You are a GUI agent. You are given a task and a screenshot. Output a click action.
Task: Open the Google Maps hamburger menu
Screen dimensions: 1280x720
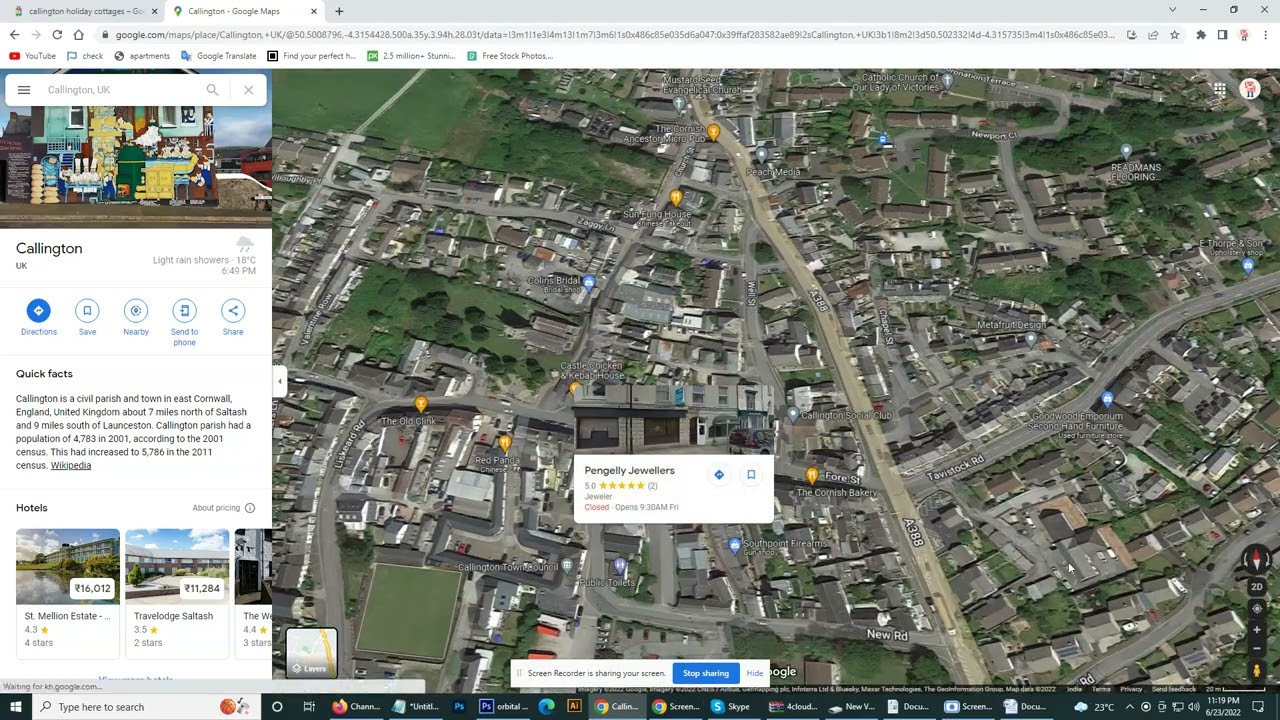coord(24,90)
